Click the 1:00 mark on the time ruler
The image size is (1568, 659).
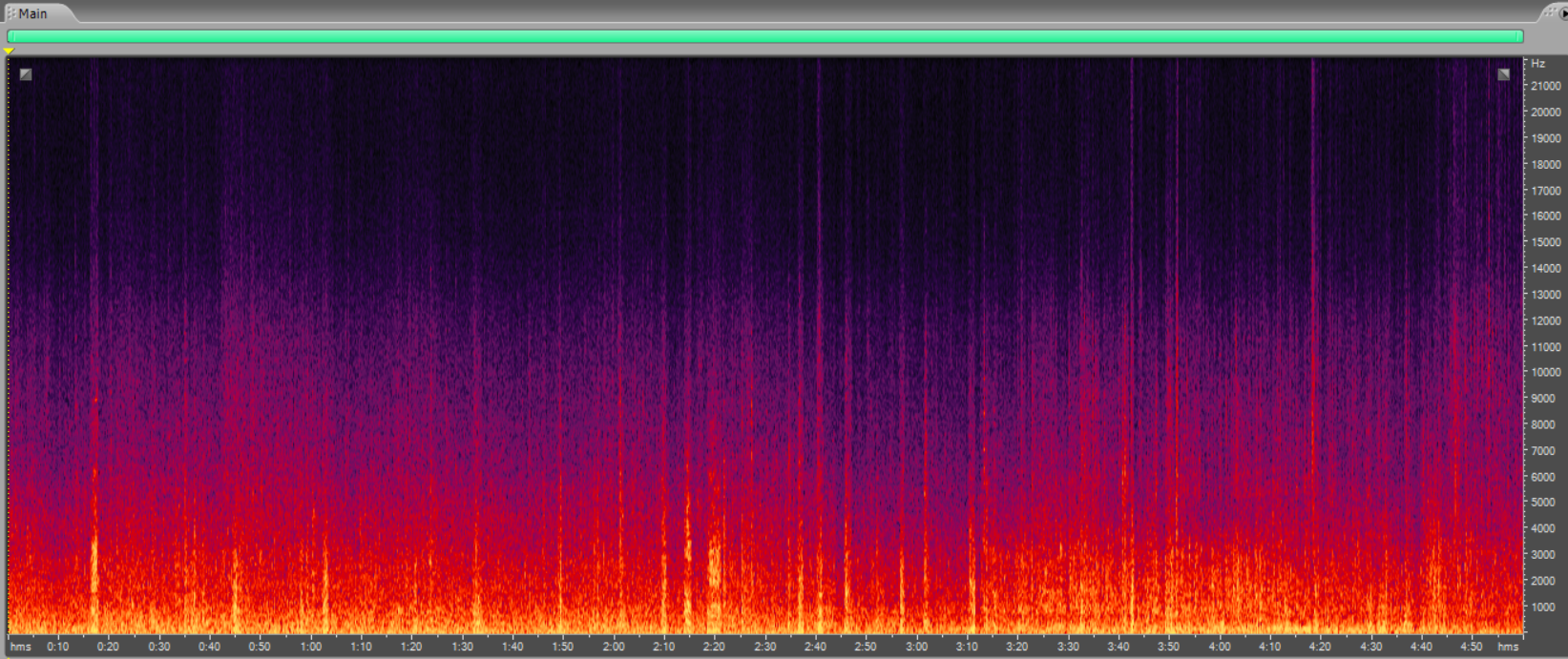(x=311, y=647)
